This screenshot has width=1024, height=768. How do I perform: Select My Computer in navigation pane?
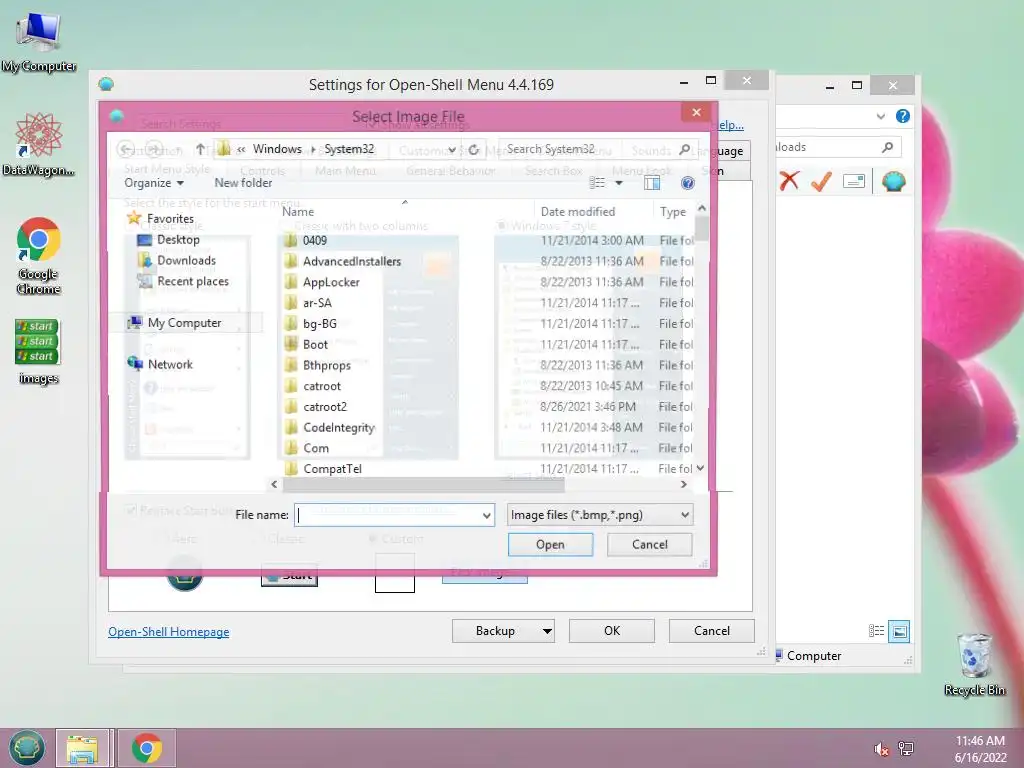(184, 323)
